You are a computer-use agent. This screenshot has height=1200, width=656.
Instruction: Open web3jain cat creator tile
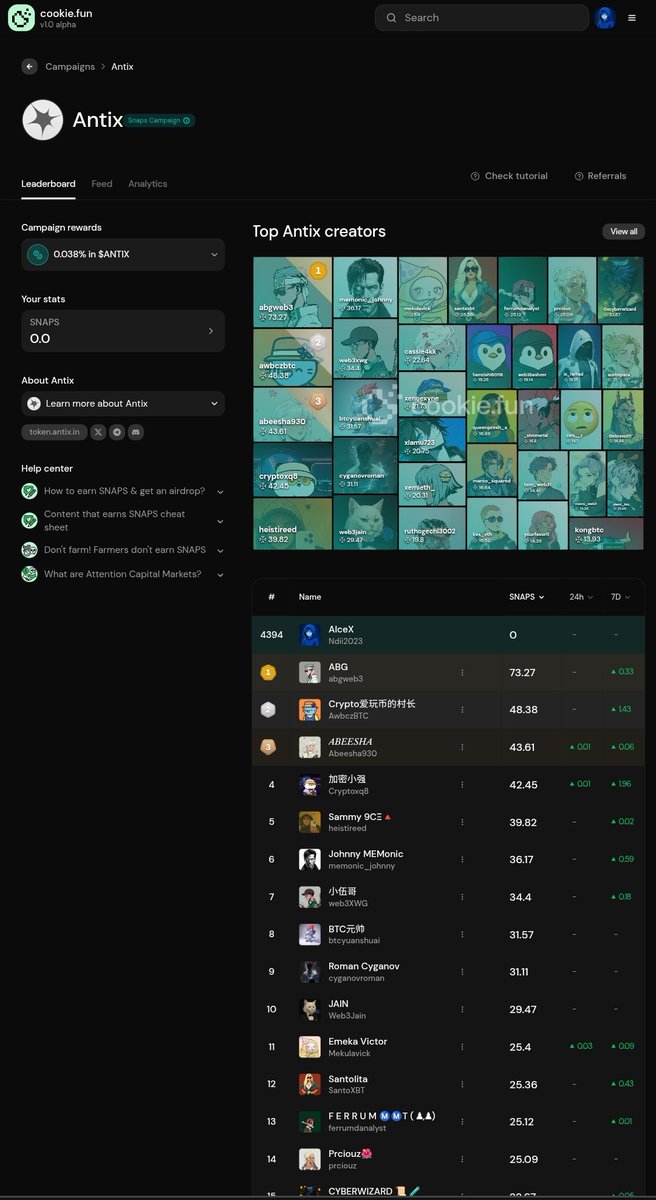tap(365, 523)
